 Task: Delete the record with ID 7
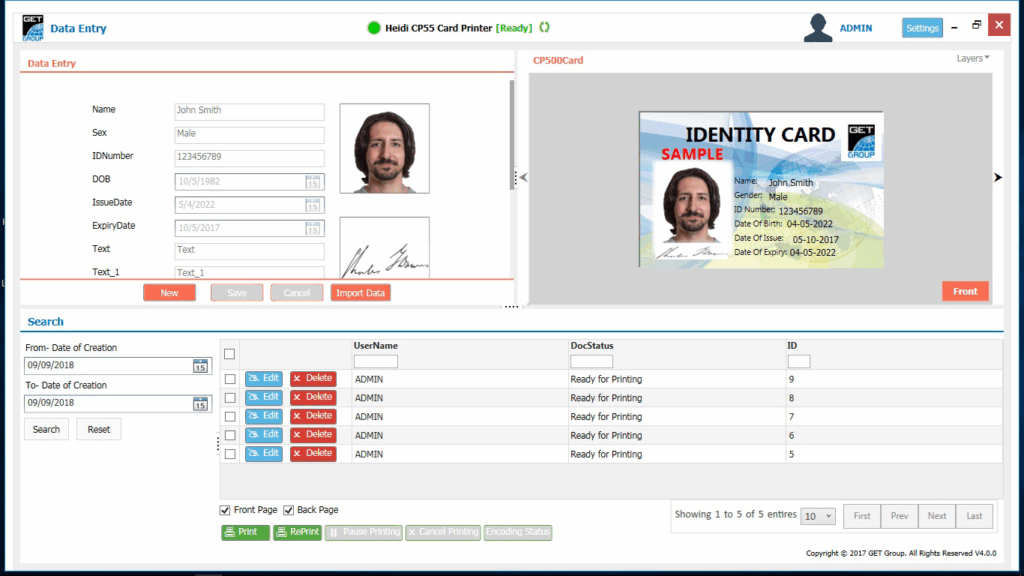(313, 416)
